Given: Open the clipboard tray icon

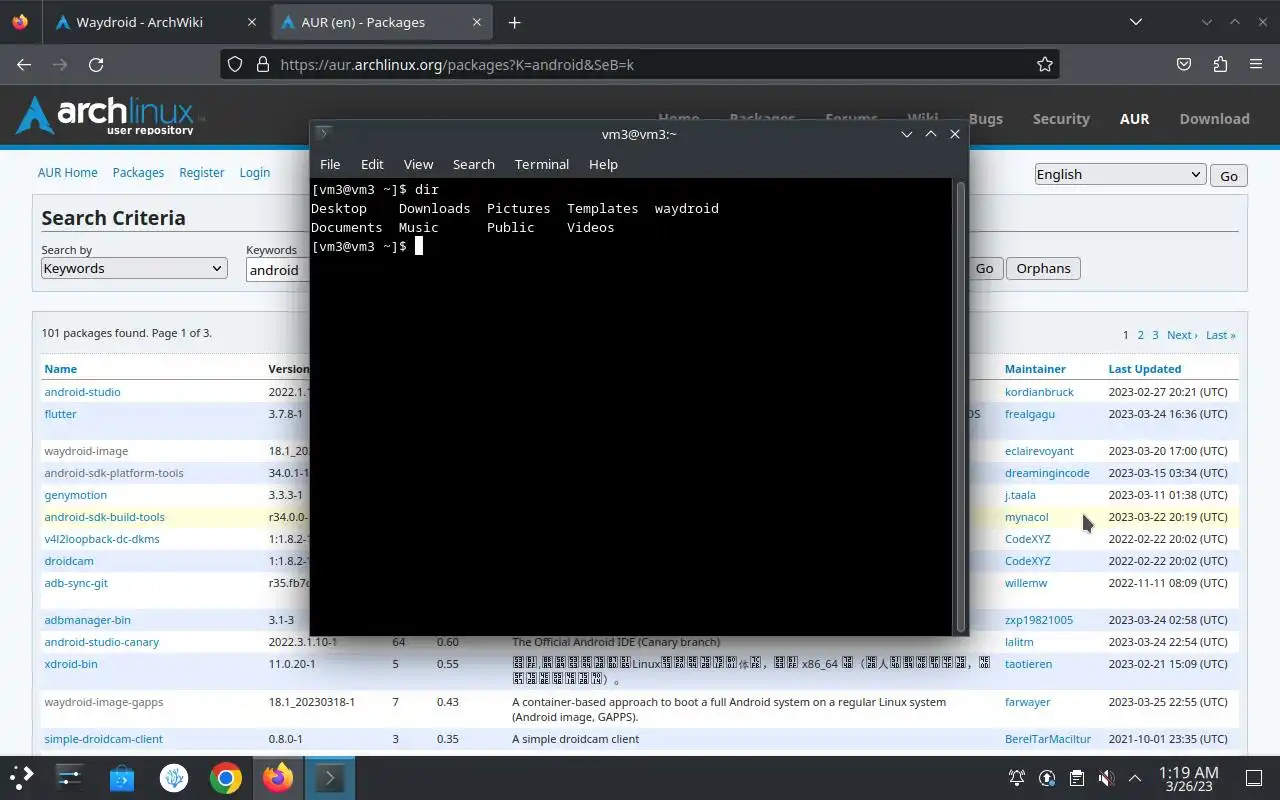Looking at the screenshot, I should tap(1076, 778).
